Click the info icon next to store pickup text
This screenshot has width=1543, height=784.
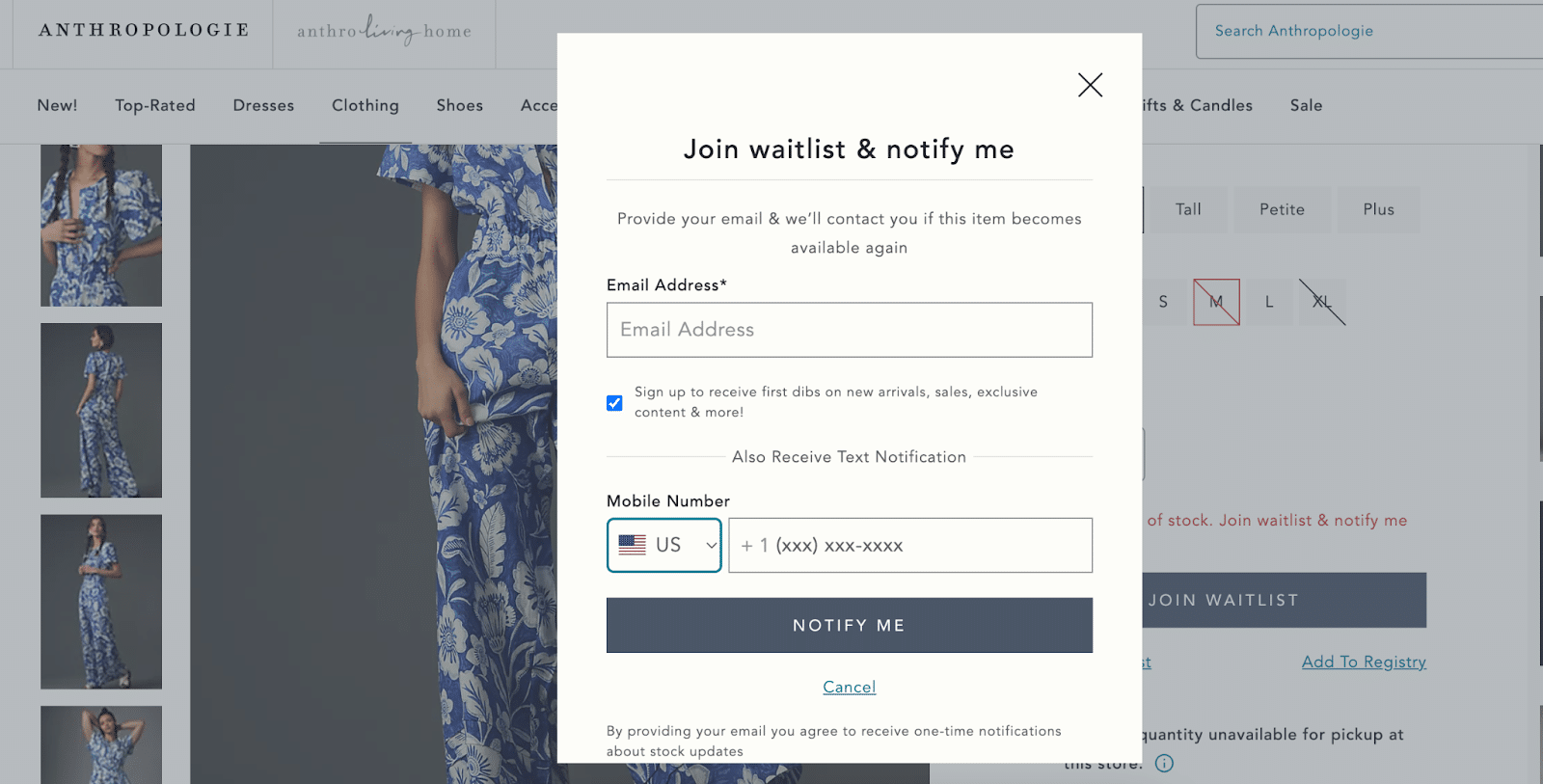pos(1165,764)
